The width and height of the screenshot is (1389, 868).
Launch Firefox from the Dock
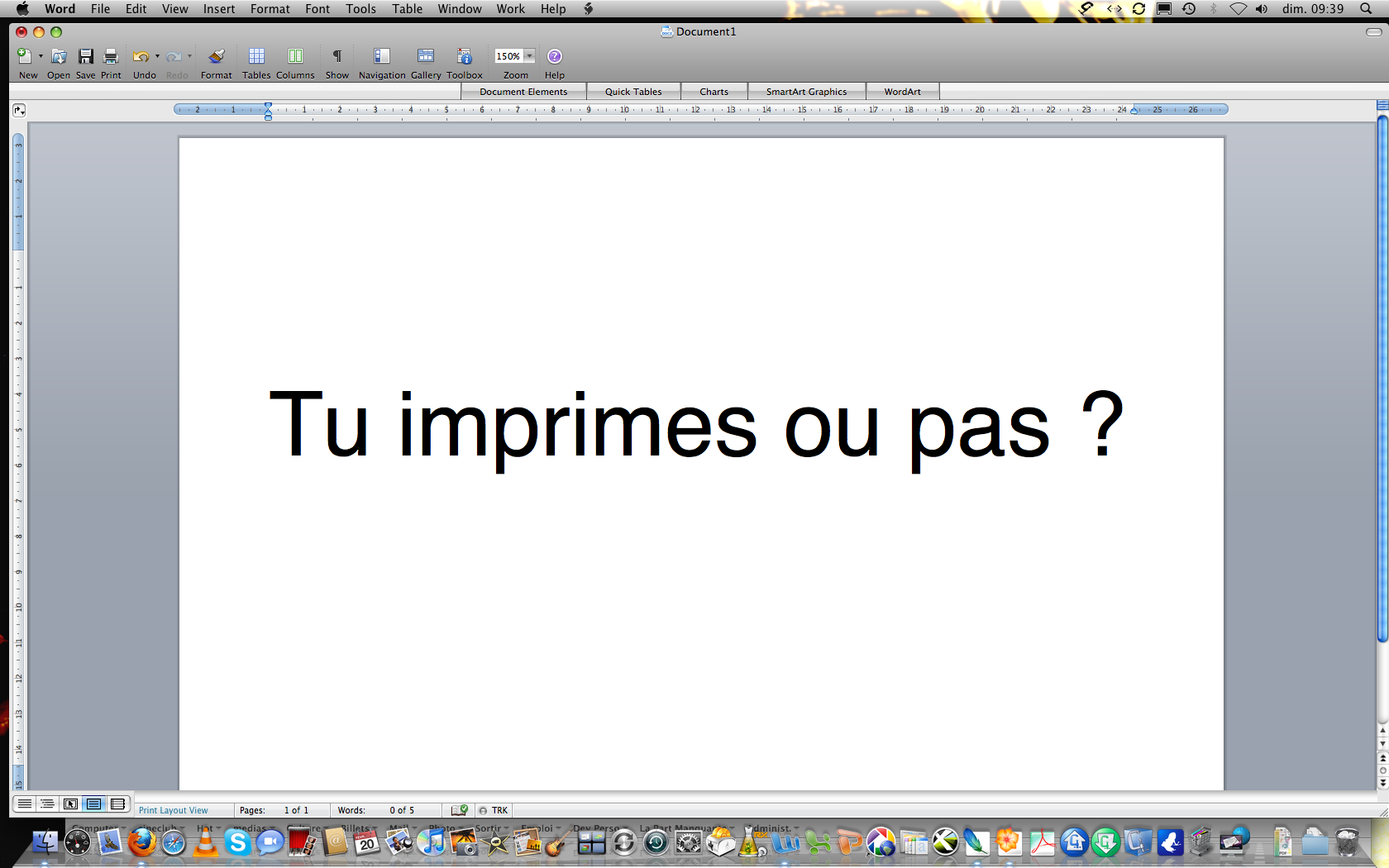(x=141, y=842)
